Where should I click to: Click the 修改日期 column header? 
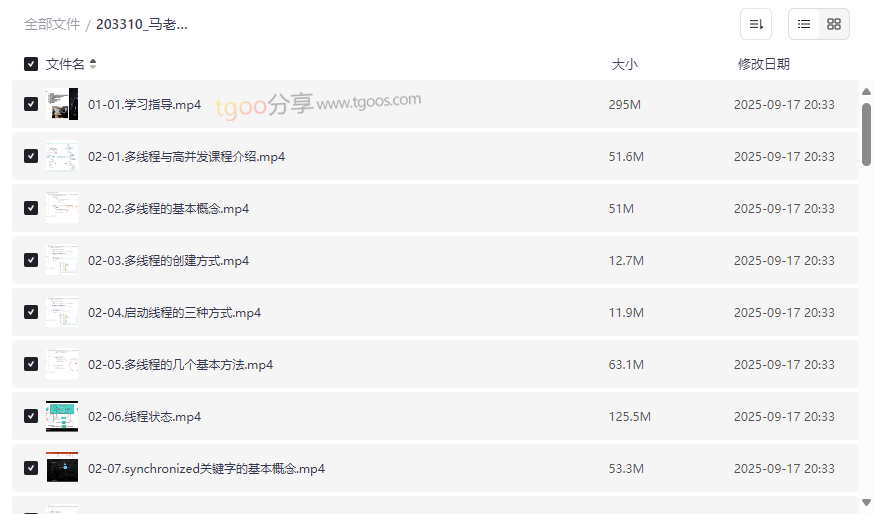click(764, 64)
